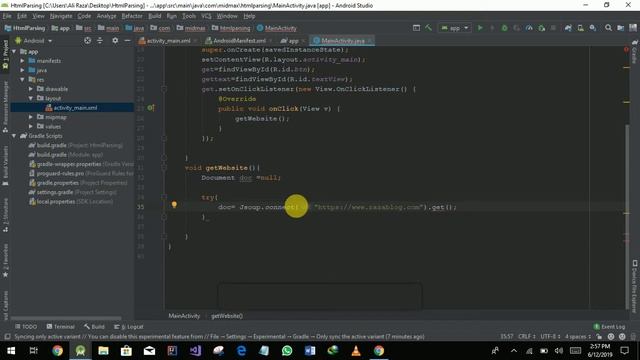Viewport: 640px width, 360px height.
Task: Click the UTF-8 encoding in status bar
Action: pos(551,337)
